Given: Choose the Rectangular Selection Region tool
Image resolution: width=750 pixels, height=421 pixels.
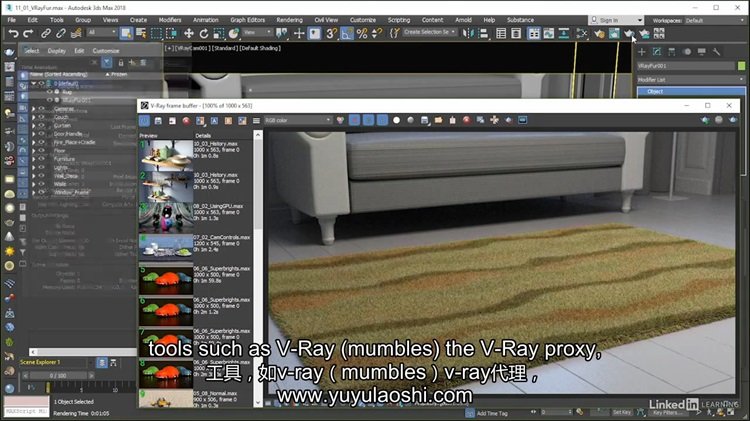Looking at the screenshot, I should pos(156,33).
